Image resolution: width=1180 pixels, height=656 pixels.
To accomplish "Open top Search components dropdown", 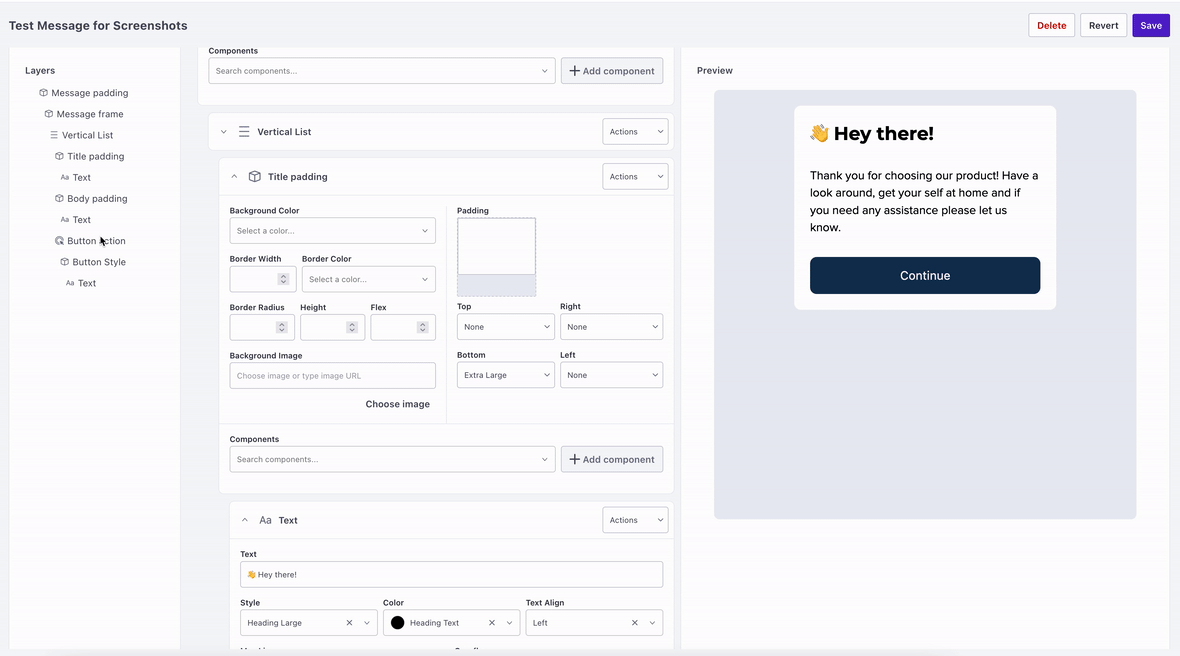I will [x=382, y=71].
